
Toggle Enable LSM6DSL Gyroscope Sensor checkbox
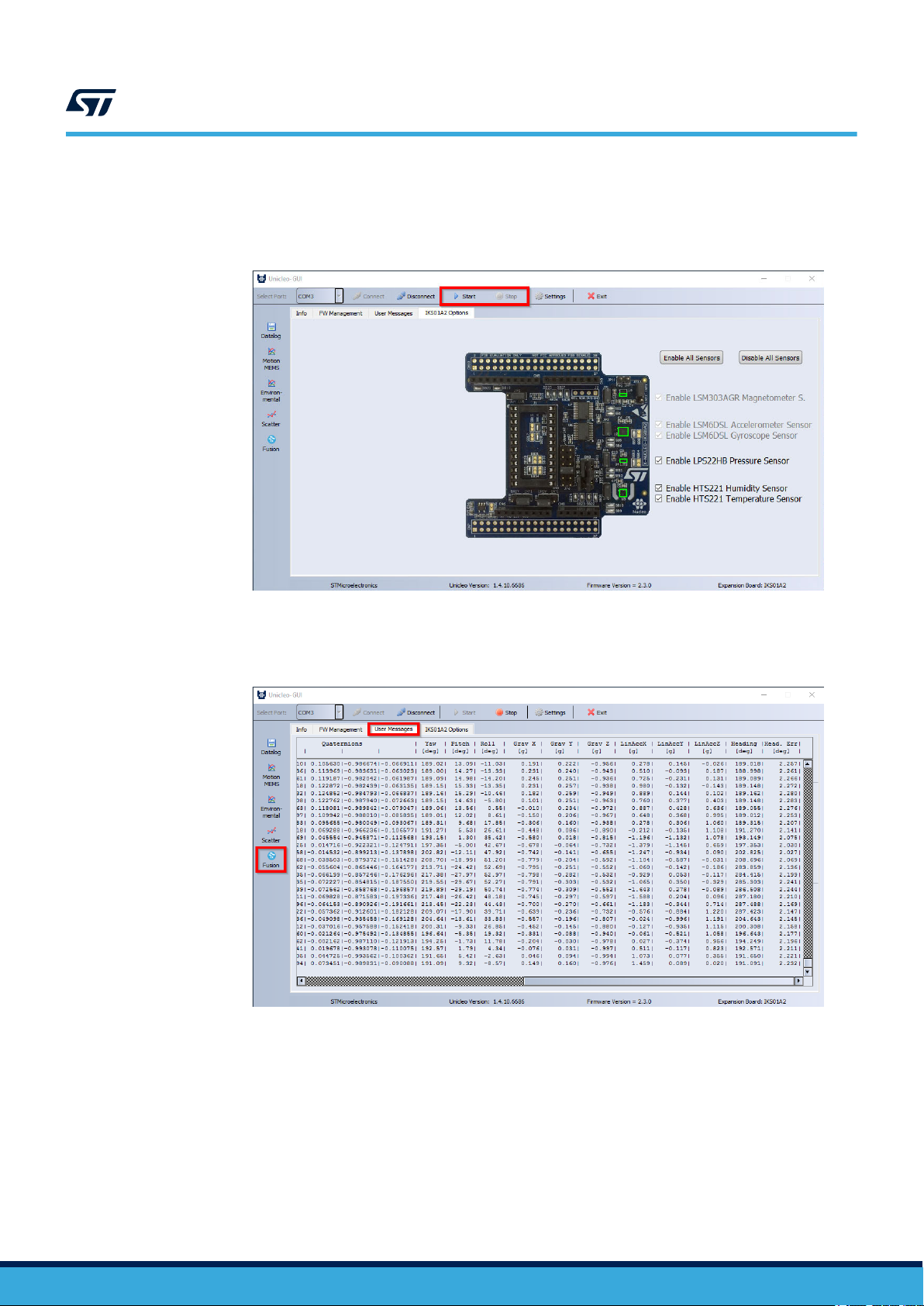659,436
